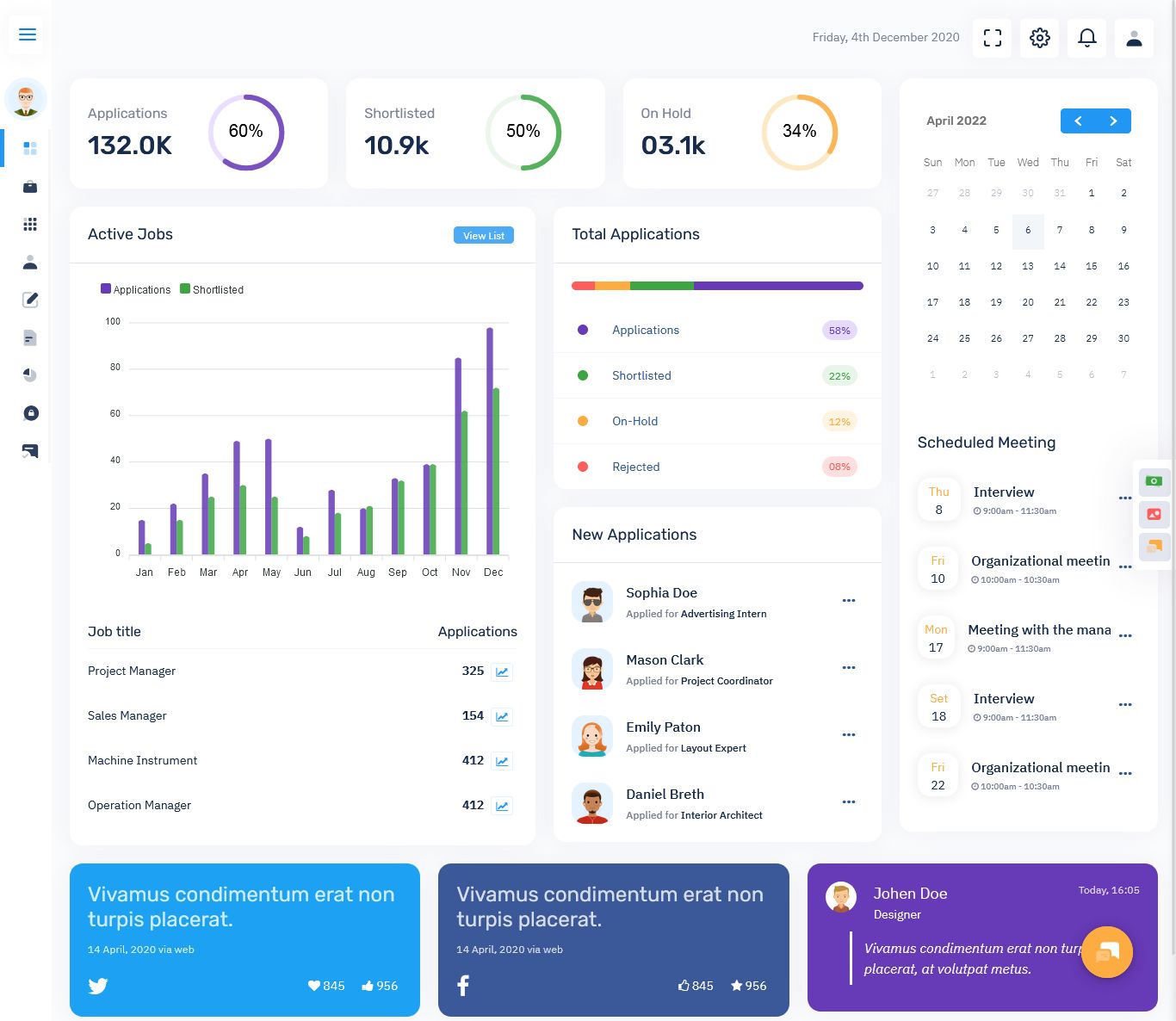
Task: Open options for Mon 17 meeting
Action: [1125, 636]
